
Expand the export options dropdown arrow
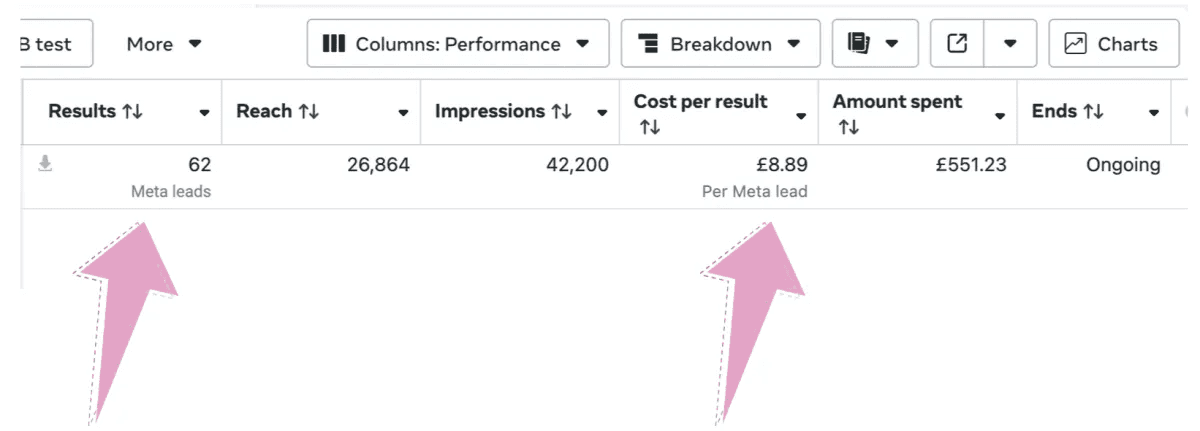(1010, 44)
